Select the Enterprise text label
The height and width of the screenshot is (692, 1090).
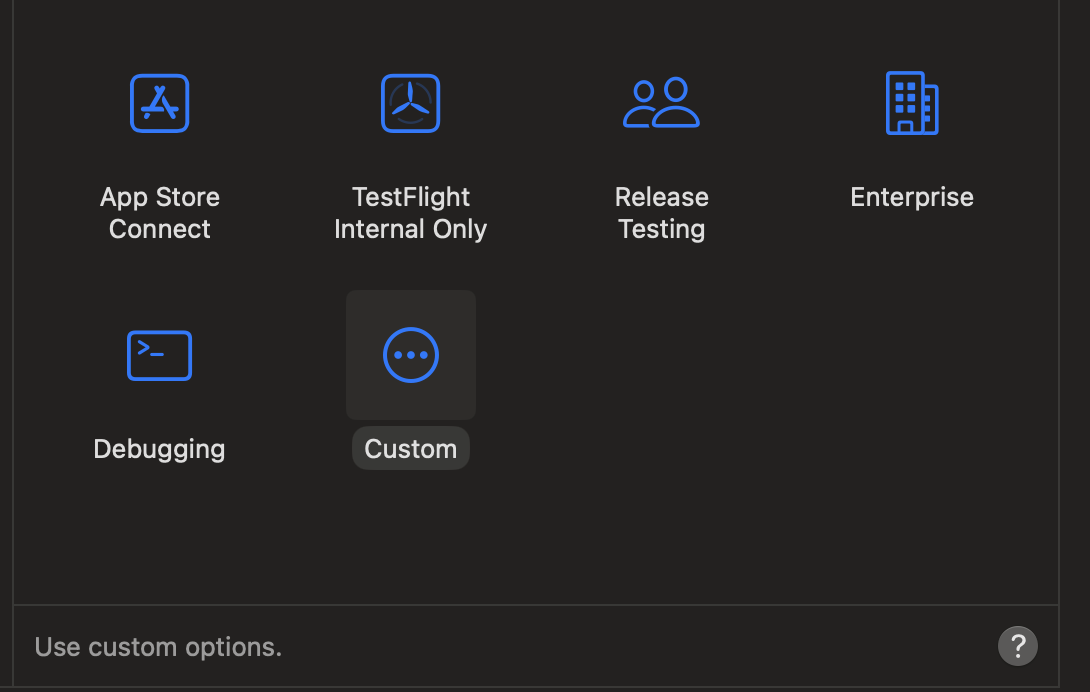click(912, 197)
